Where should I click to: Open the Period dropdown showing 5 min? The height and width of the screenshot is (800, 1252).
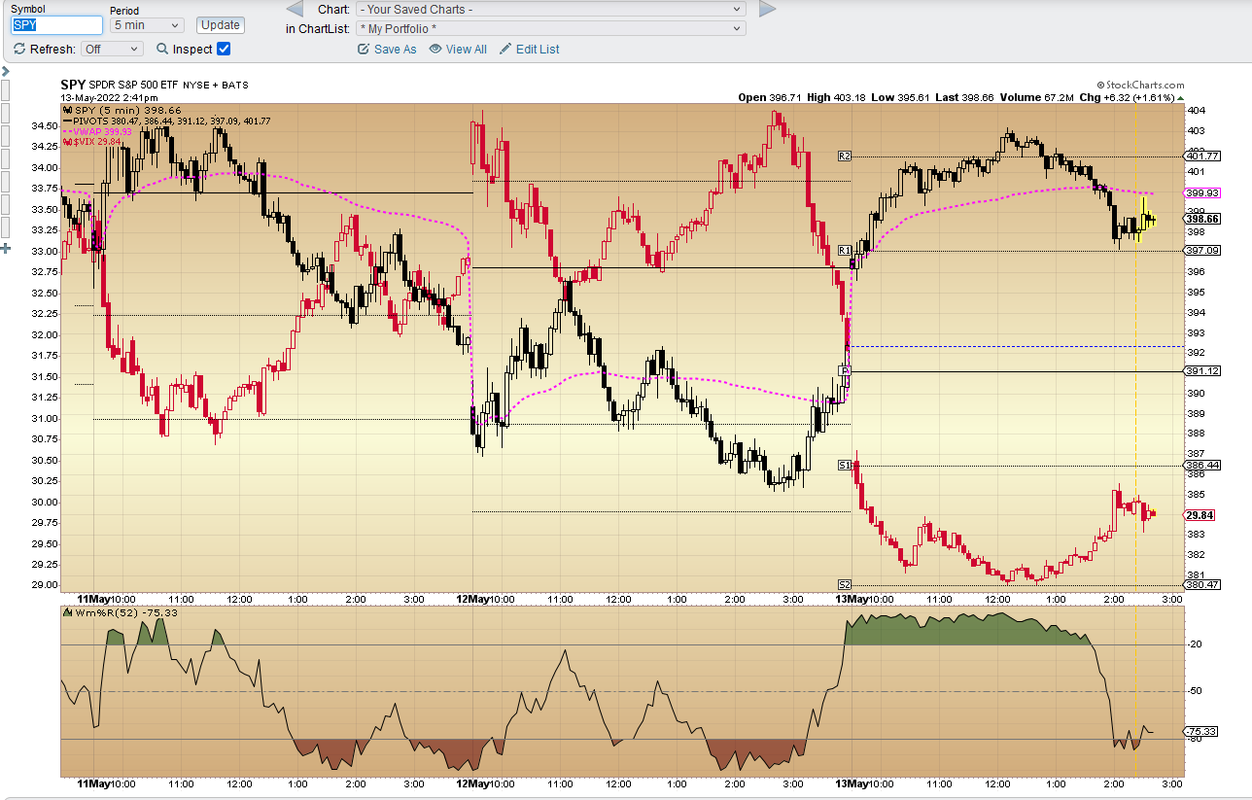(x=147, y=25)
